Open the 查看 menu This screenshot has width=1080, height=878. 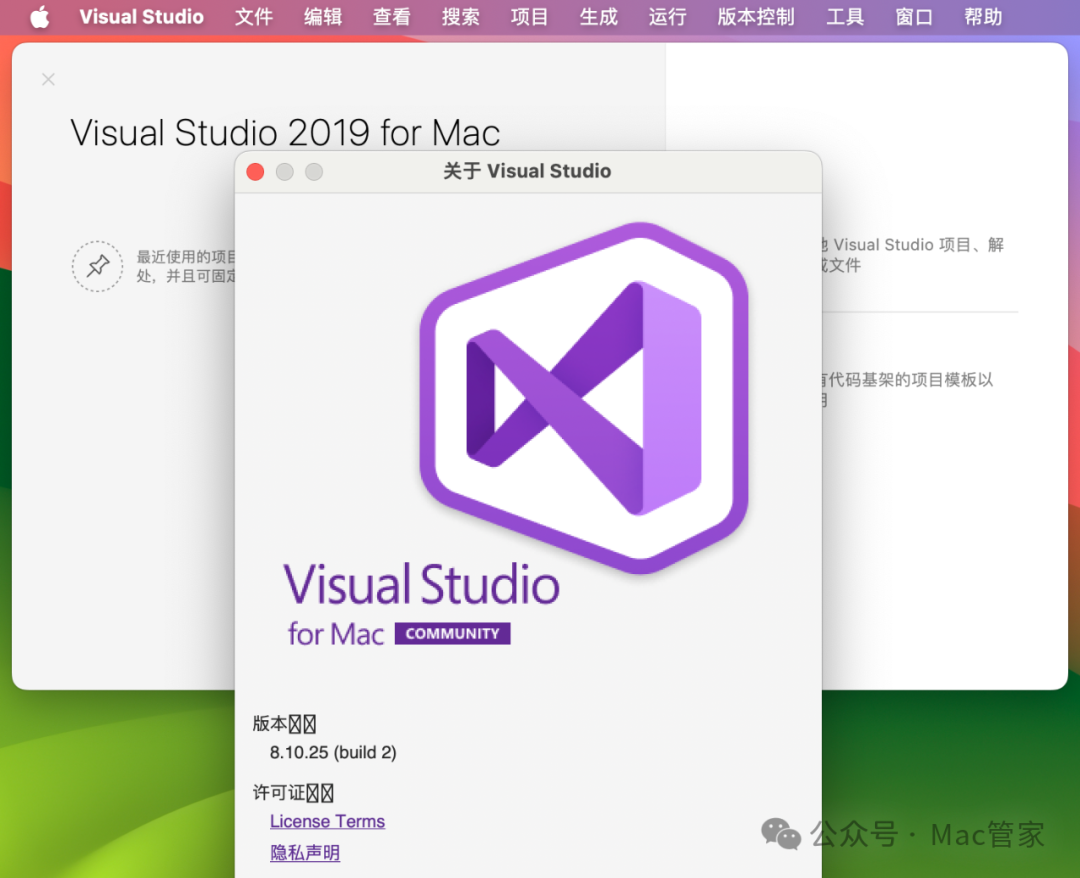click(x=391, y=17)
